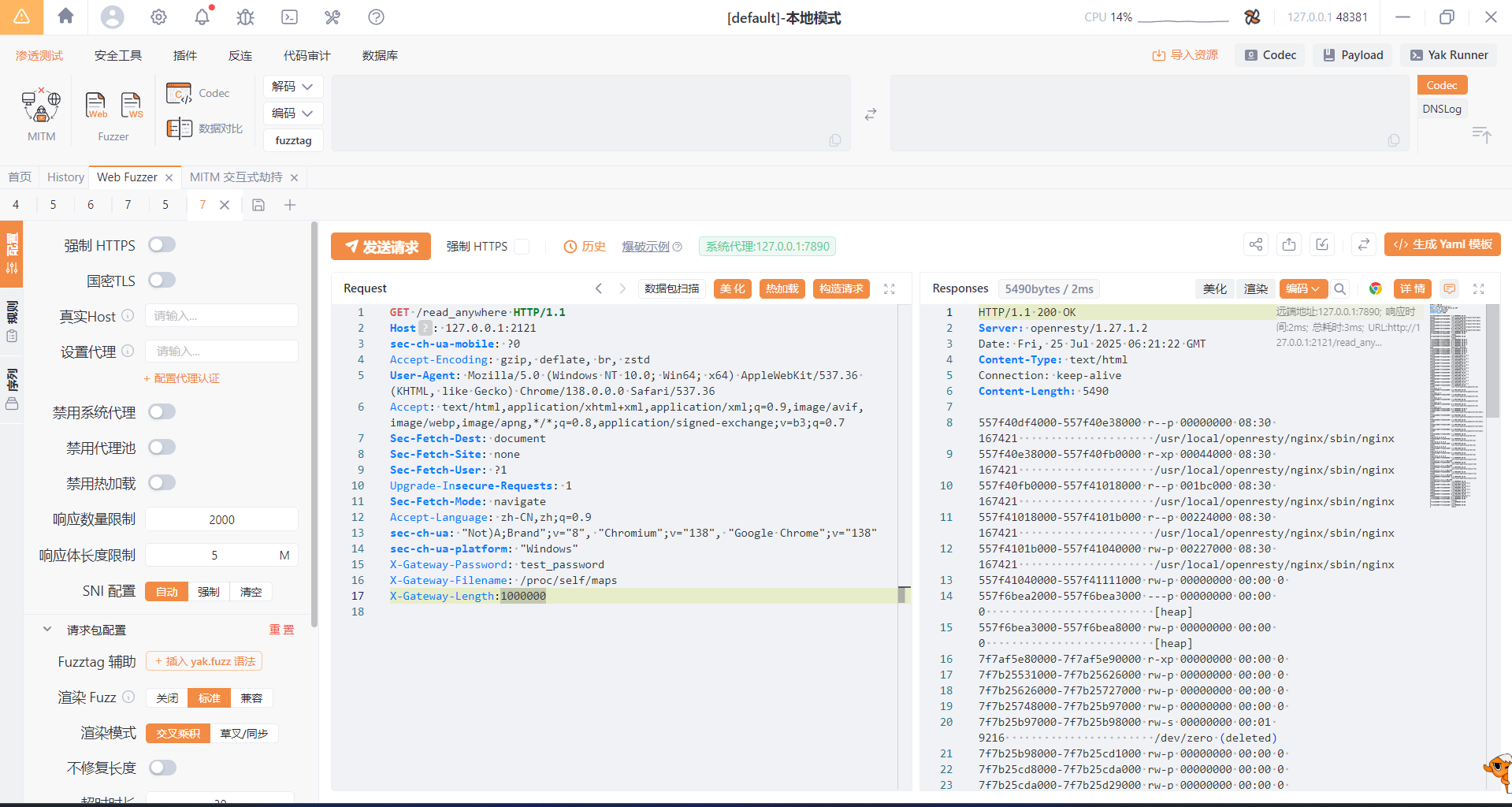Viewport: 1512px width, 807px height.
Task: Click the data comparison icon
Action: 180,128
